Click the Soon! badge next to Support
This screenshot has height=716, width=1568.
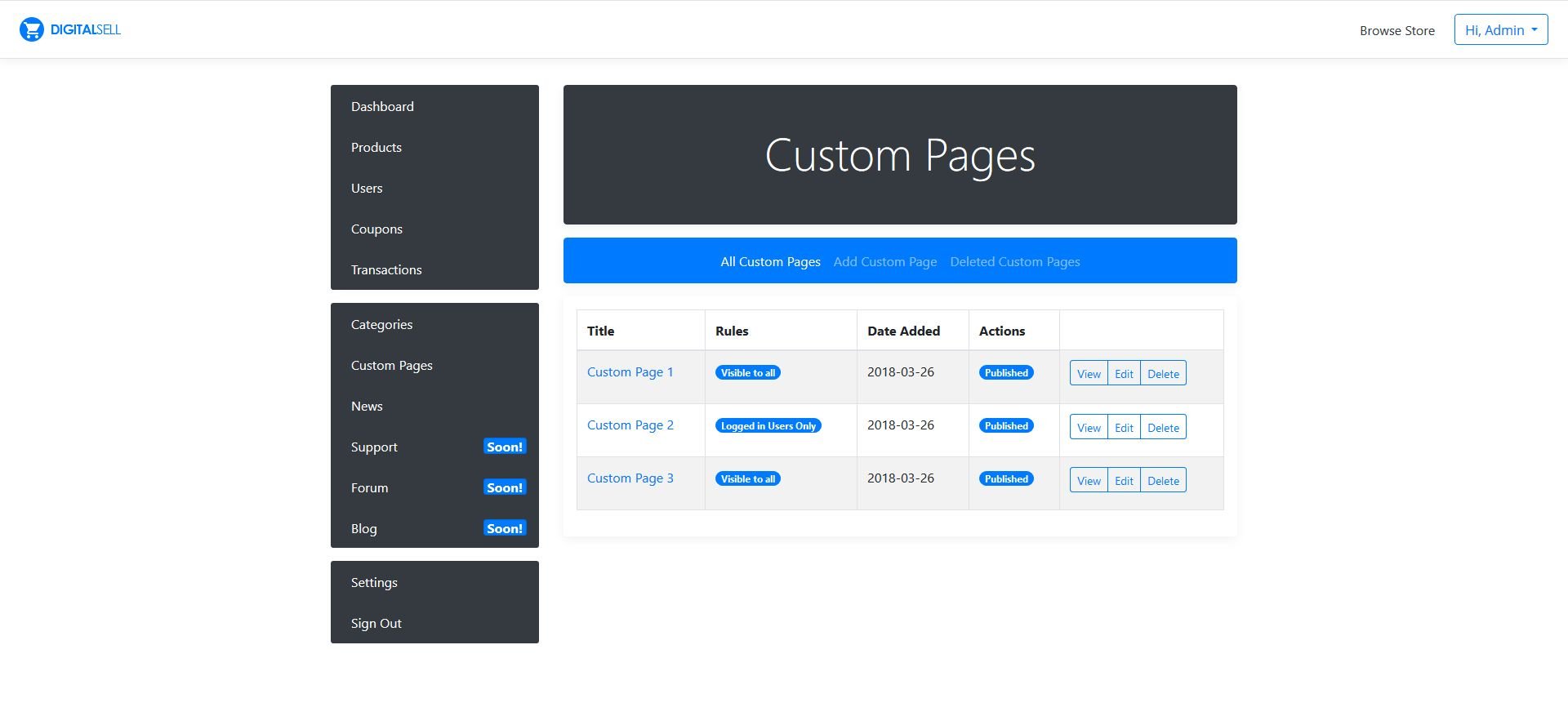pos(505,447)
